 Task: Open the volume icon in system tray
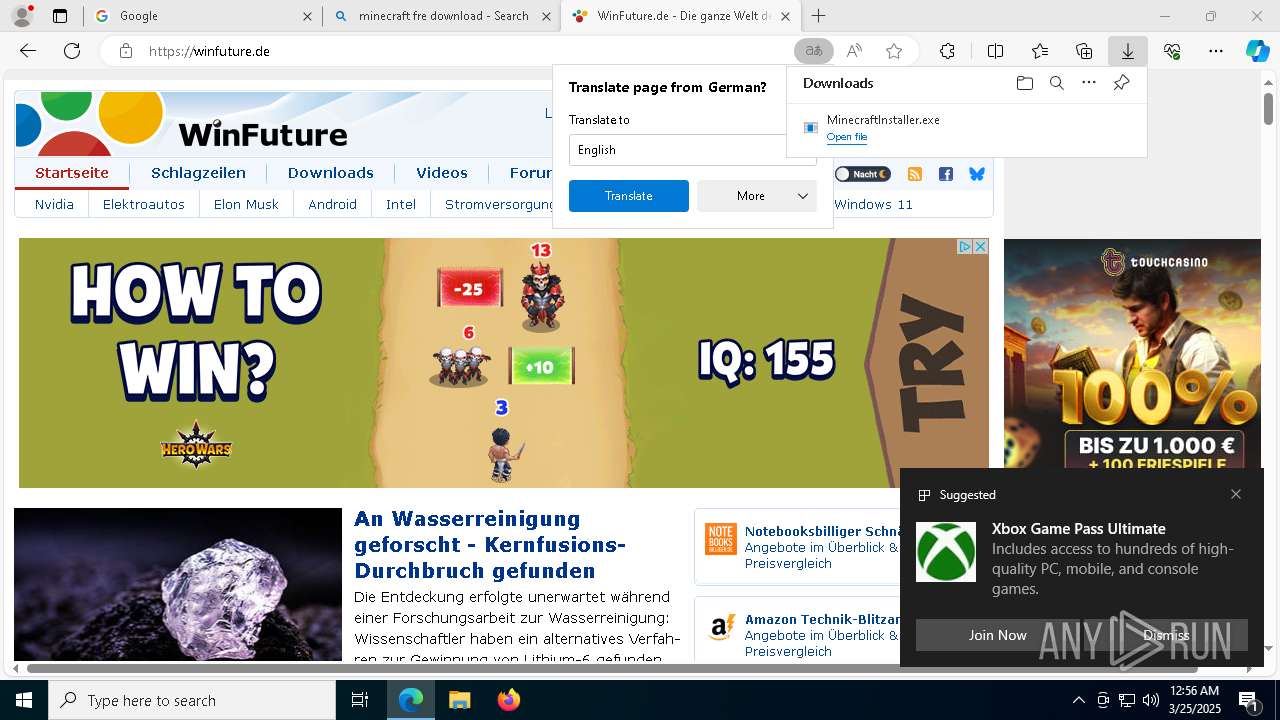point(1150,700)
